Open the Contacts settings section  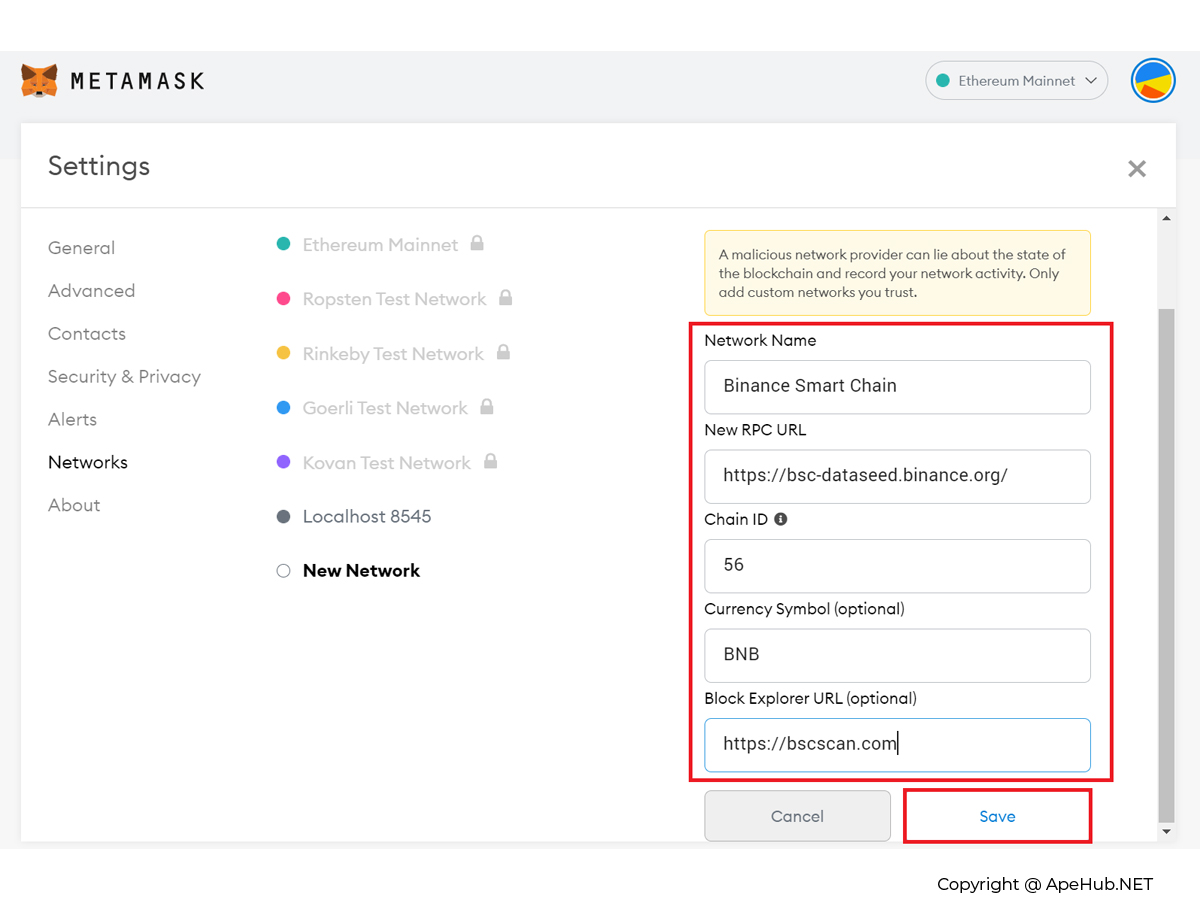[x=87, y=334]
